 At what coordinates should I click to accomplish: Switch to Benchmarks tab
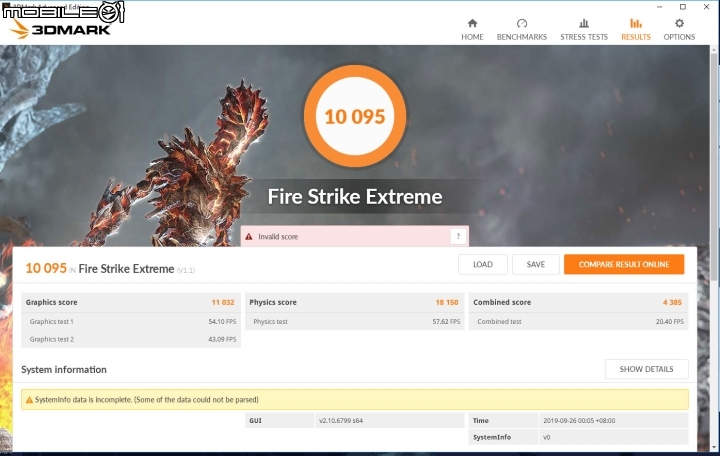pyautogui.click(x=522, y=30)
